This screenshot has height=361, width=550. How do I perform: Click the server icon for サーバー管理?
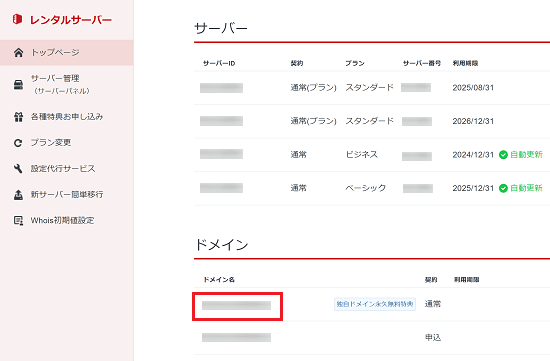click(18, 85)
